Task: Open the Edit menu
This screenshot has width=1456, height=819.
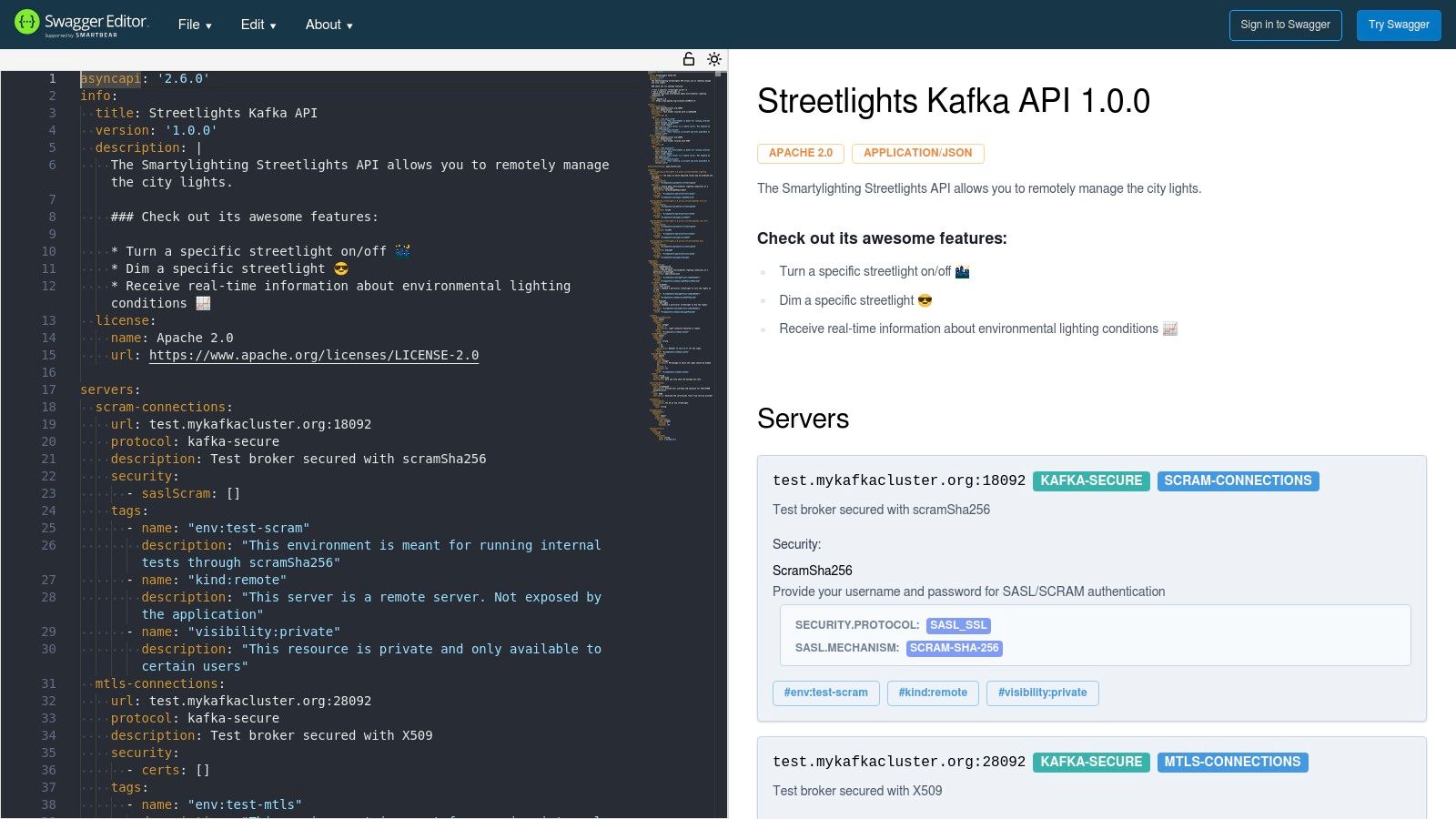Action: pos(252,25)
